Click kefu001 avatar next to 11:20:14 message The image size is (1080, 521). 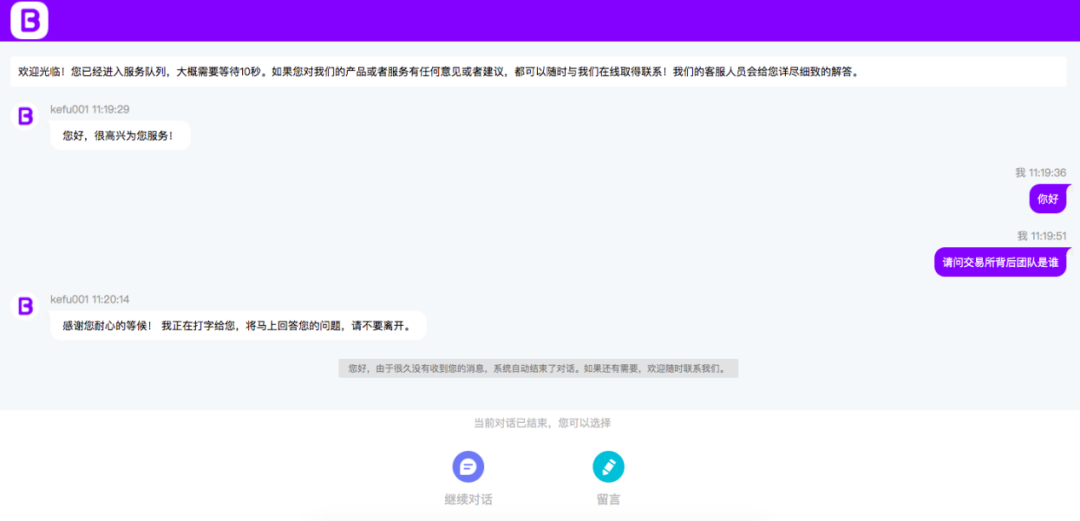[x=25, y=306]
